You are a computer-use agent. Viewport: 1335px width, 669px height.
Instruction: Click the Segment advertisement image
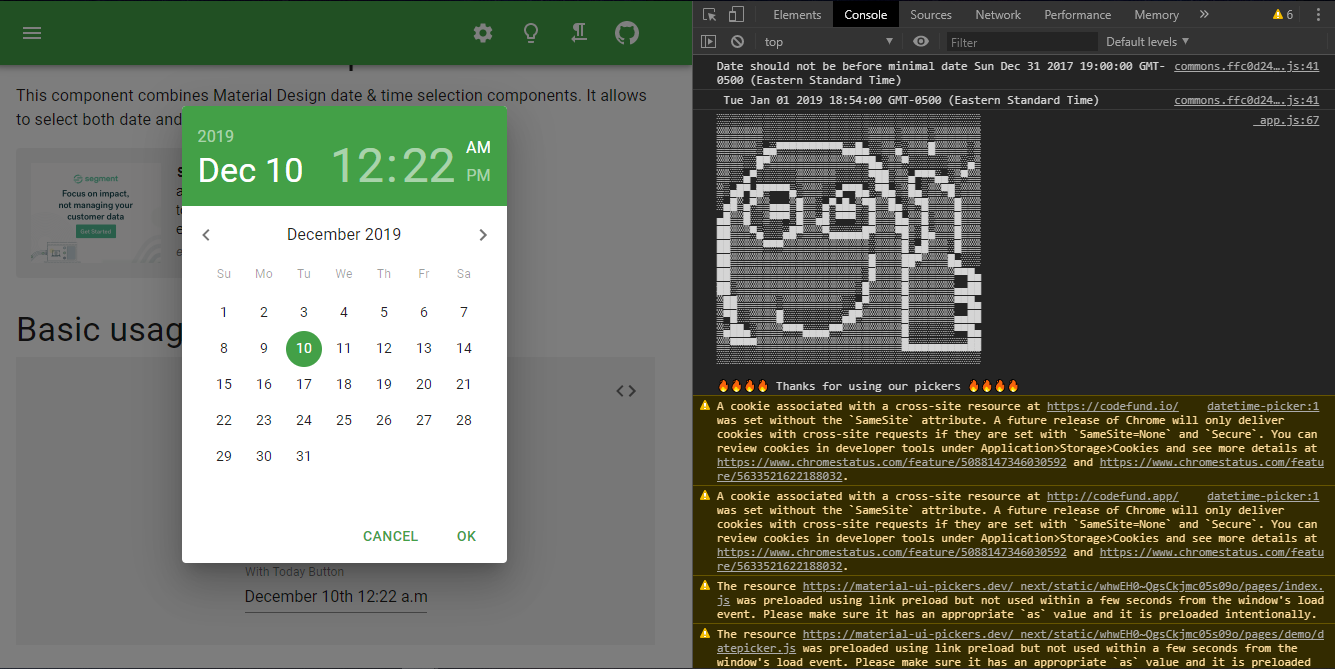tap(97, 214)
